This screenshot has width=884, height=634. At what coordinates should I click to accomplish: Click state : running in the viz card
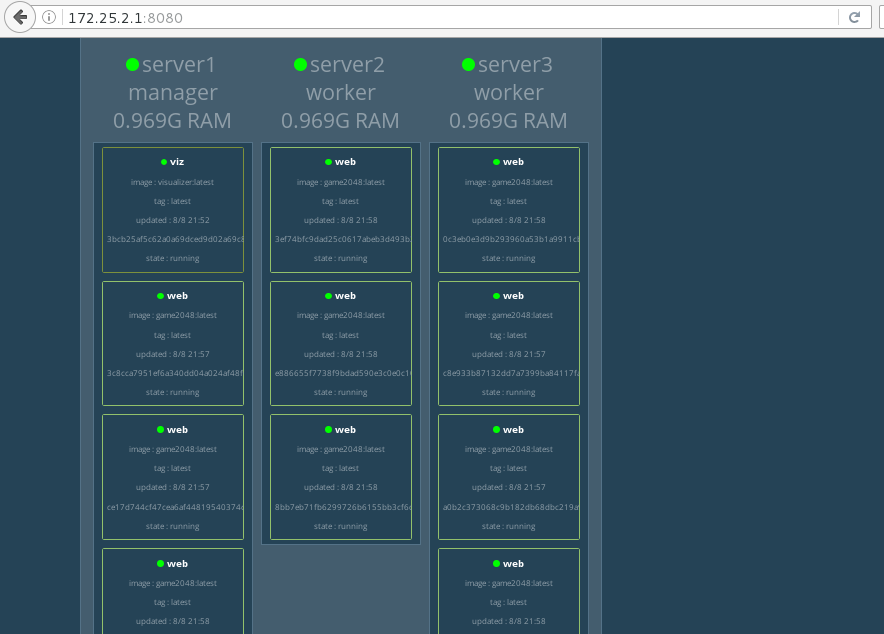173,259
